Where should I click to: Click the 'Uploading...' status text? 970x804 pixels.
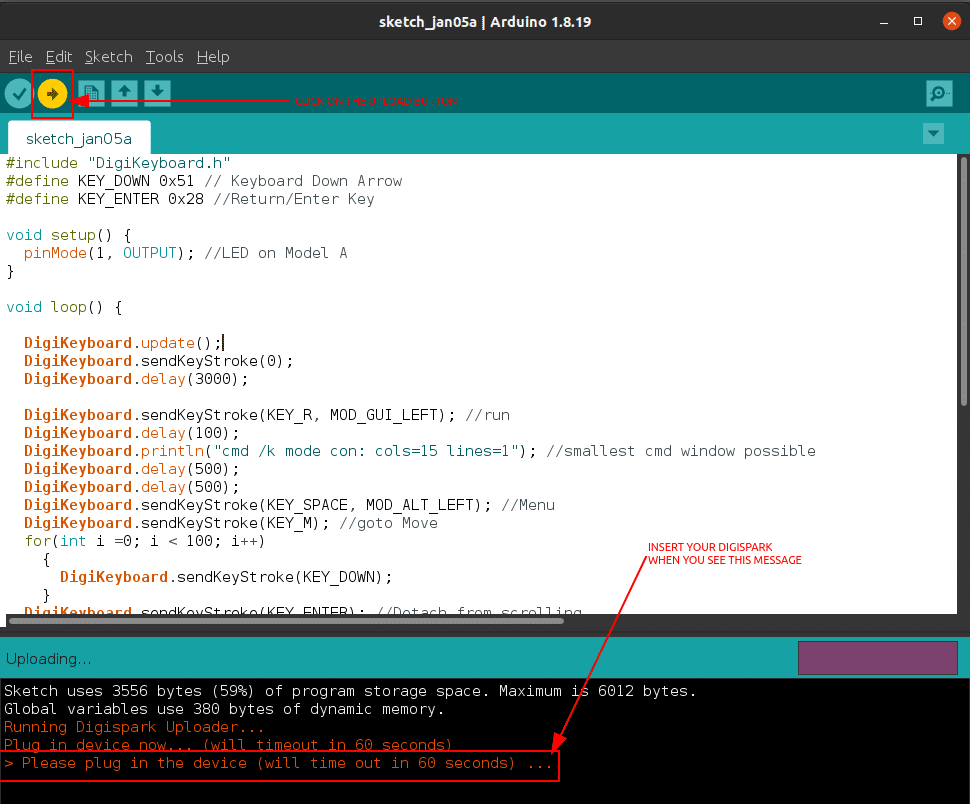click(x=48, y=659)
